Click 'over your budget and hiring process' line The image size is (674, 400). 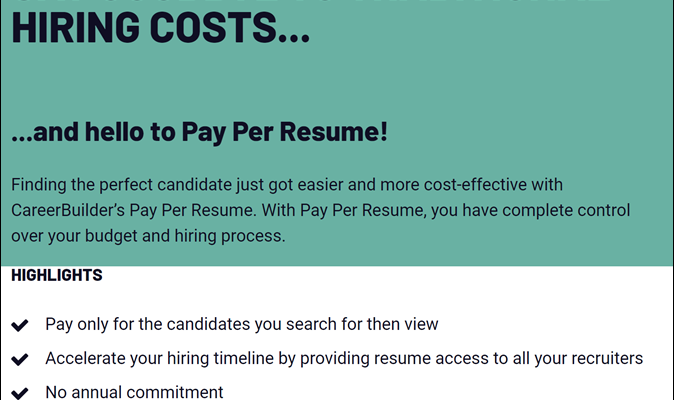click(148, 237)
